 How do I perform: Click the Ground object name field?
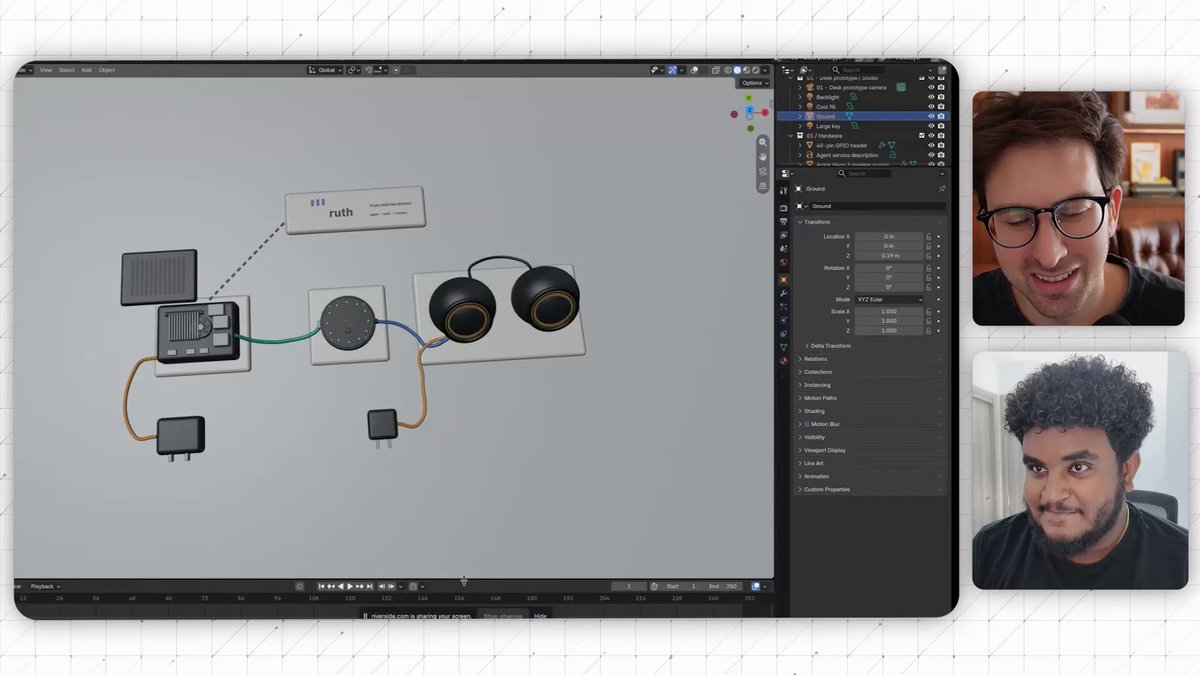pyautogui.click(x=877, y=206)
